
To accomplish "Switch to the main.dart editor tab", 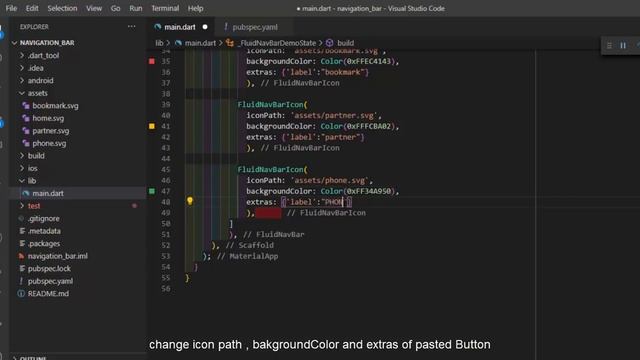I will pyautogui.click(x=181, y=27).
